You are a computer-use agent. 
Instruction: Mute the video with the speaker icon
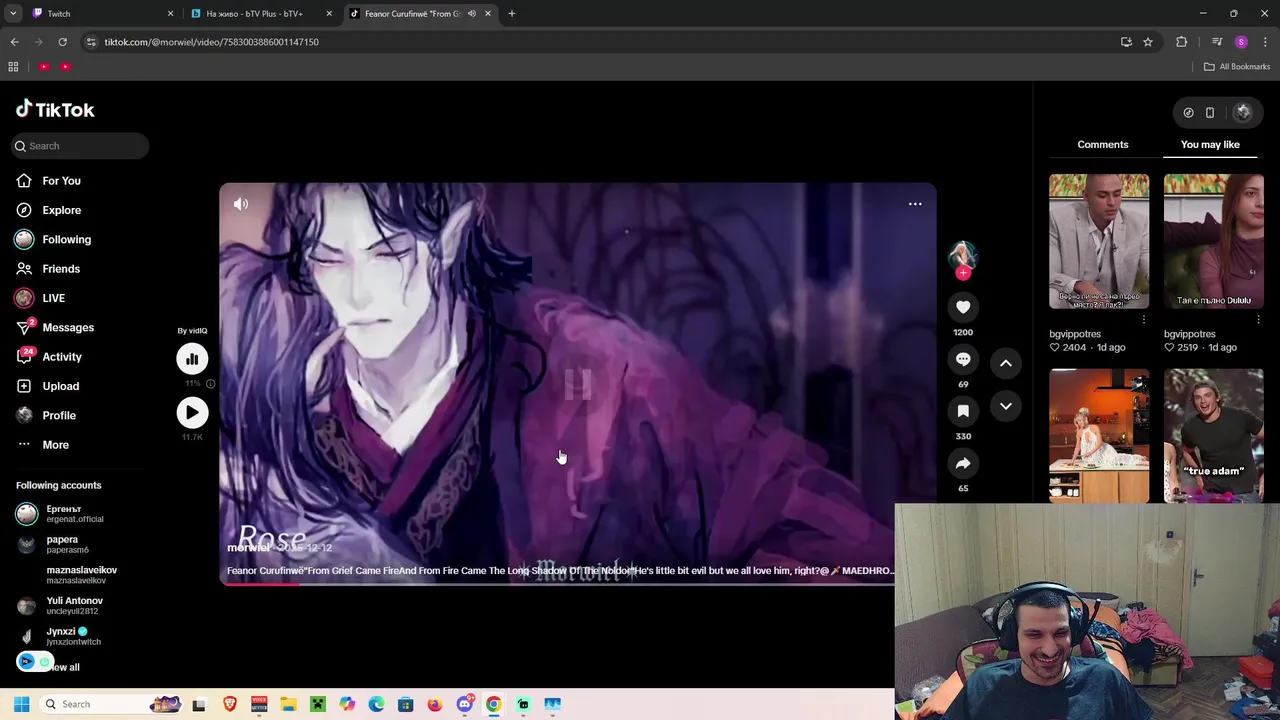[x=241, y=204]
